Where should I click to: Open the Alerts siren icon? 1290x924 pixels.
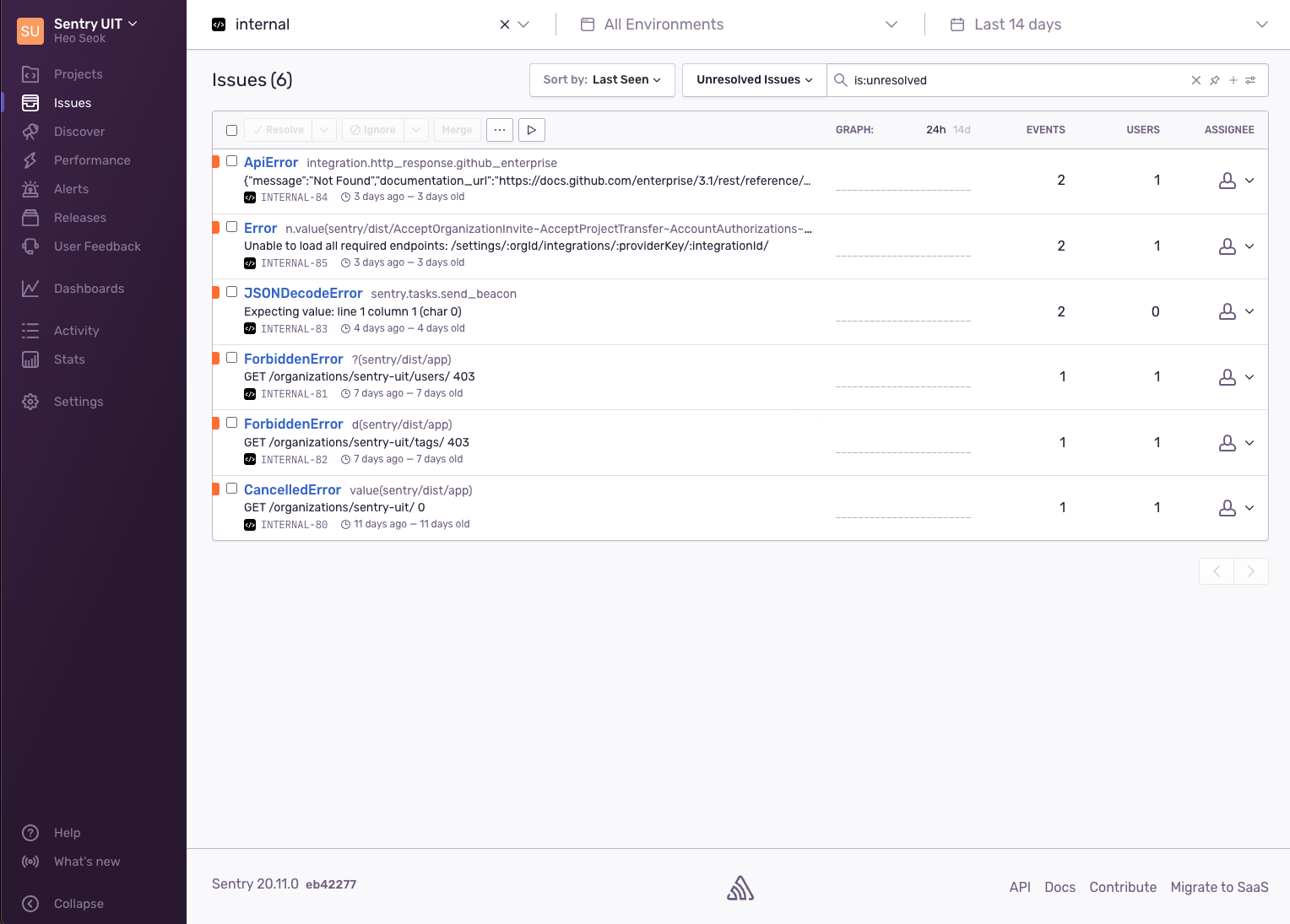(x=30, y=189)
